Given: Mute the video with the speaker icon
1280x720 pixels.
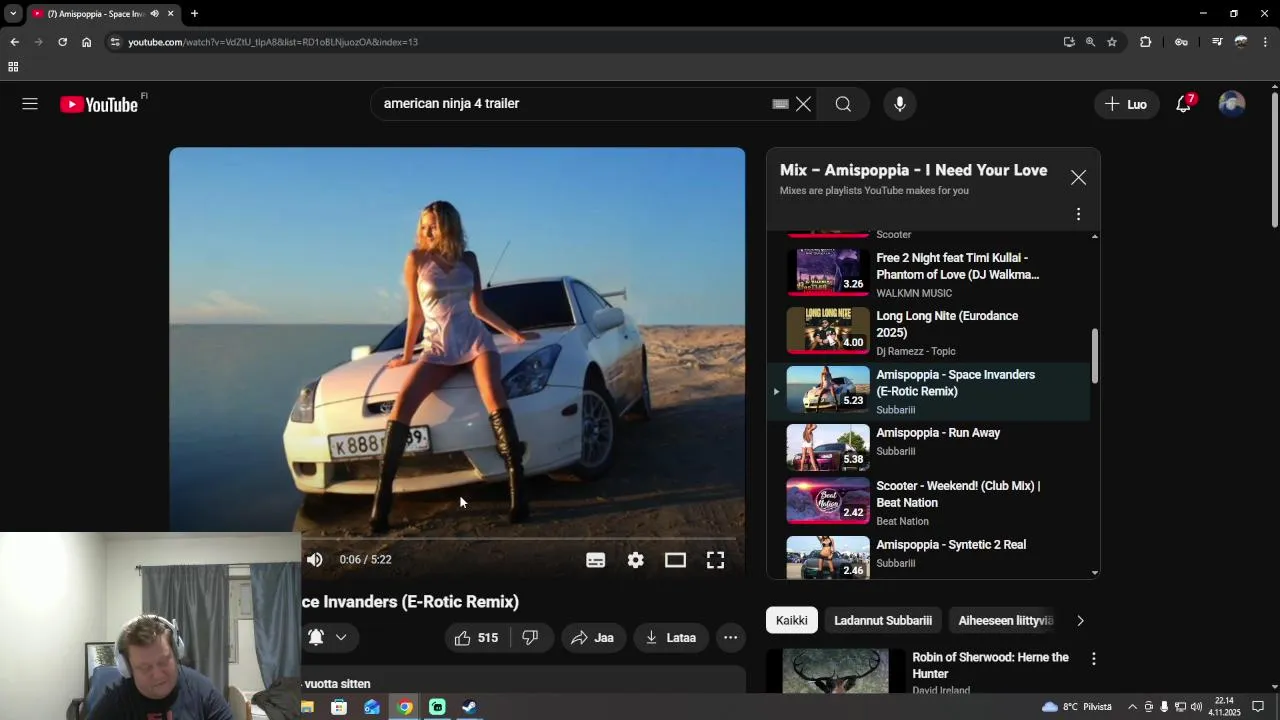Looking at the screenshot, I should click(x=315, y=560).
